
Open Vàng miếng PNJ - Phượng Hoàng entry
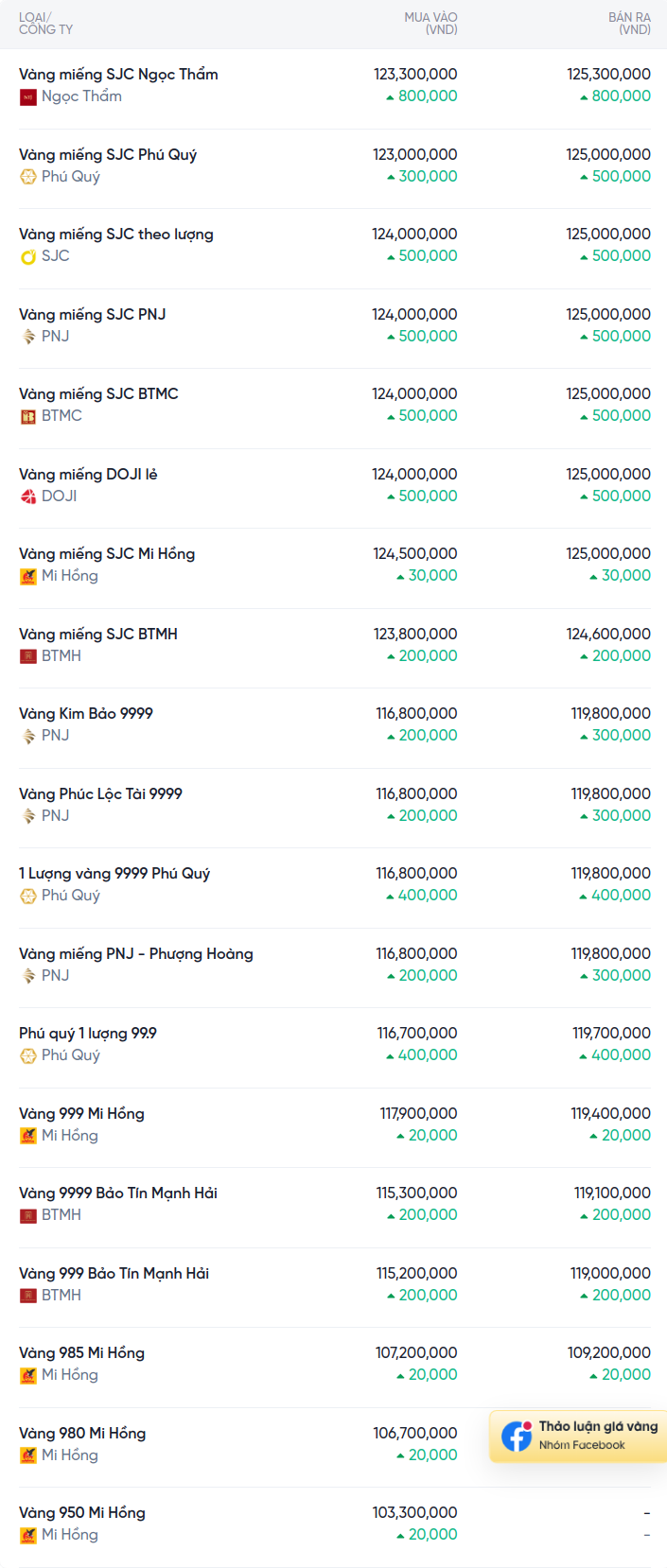(136, 954)
